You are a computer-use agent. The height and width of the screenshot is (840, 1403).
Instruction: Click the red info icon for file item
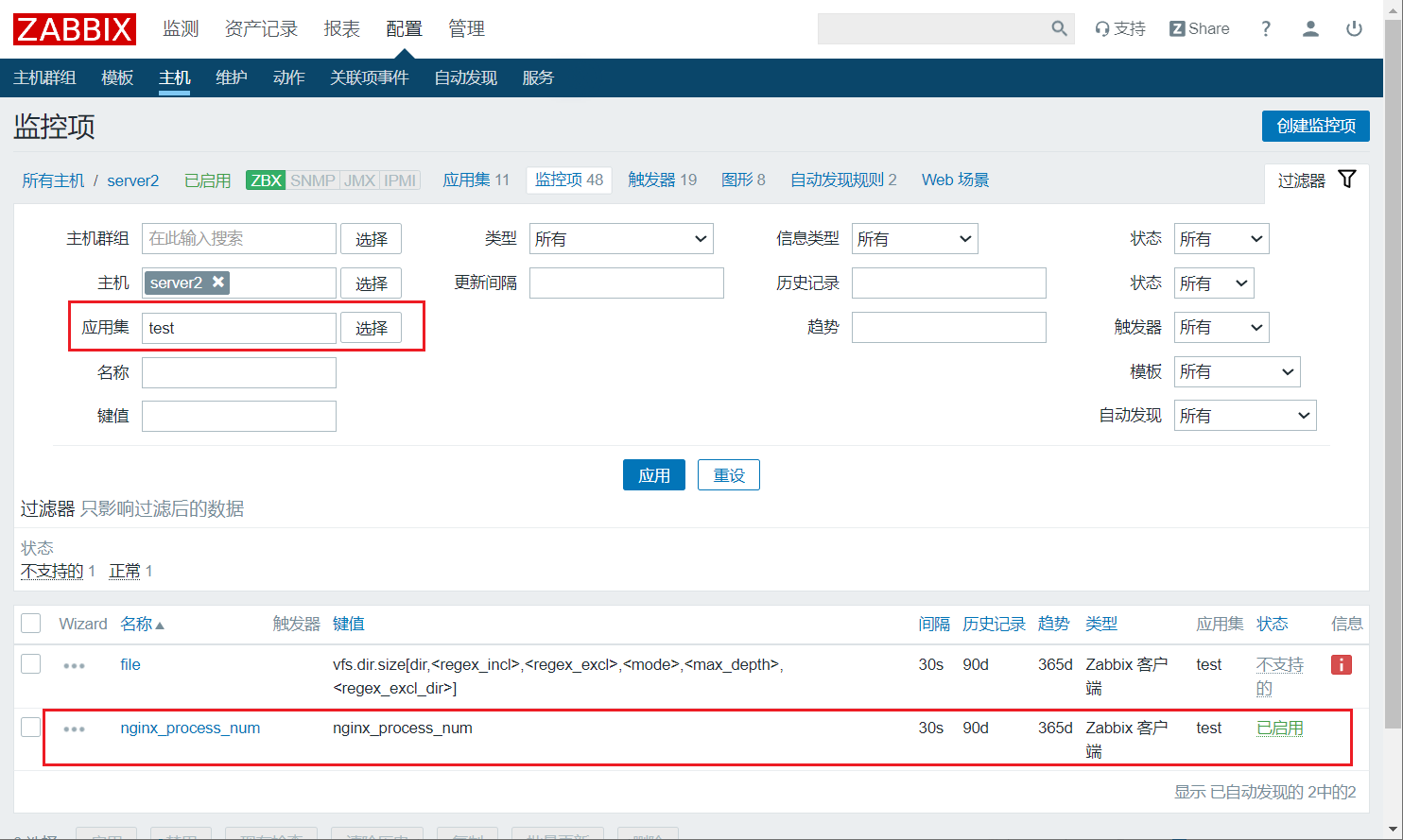tap(1341, 665)
